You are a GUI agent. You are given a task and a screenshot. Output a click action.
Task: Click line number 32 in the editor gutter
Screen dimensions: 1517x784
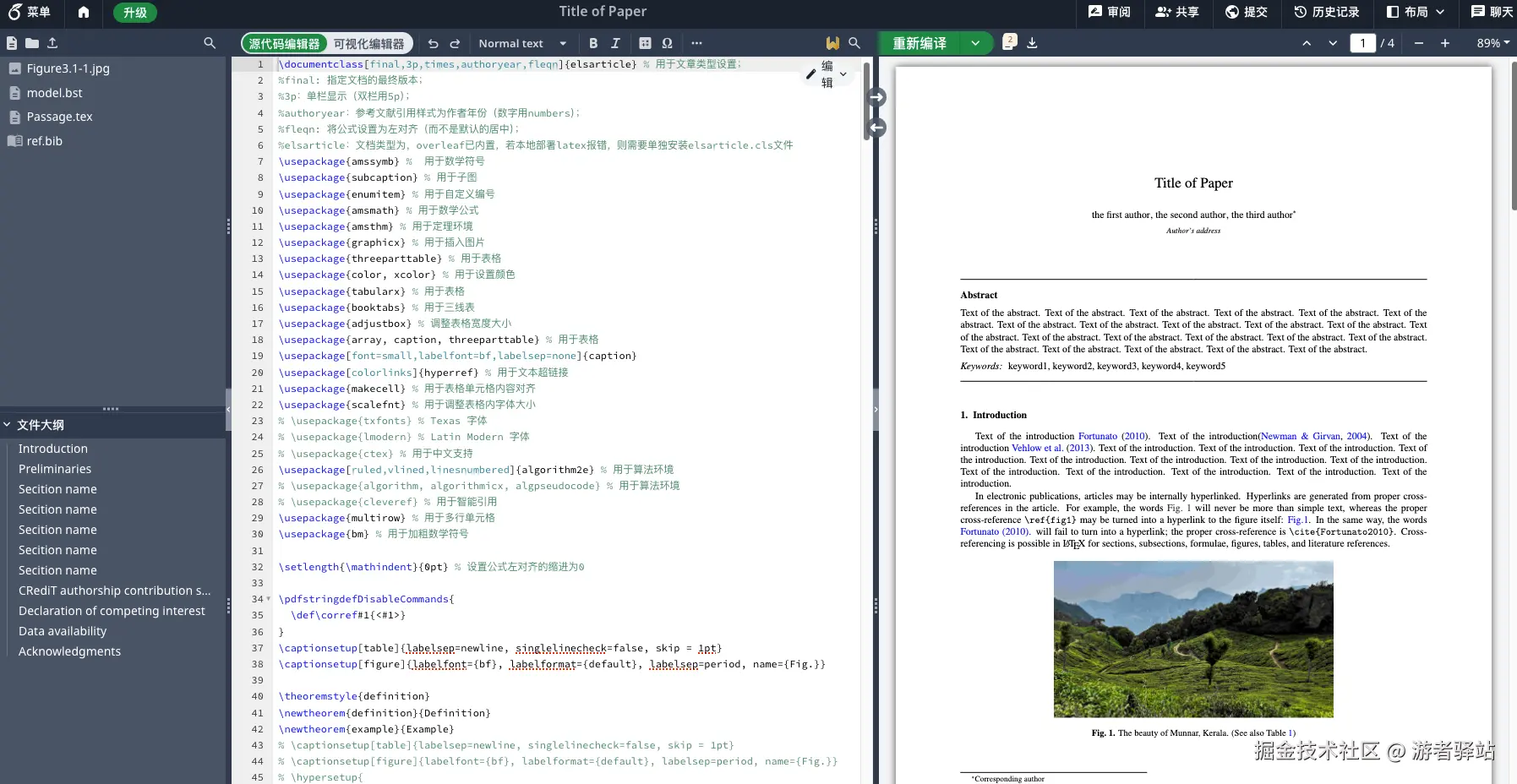tap(257, 567)
